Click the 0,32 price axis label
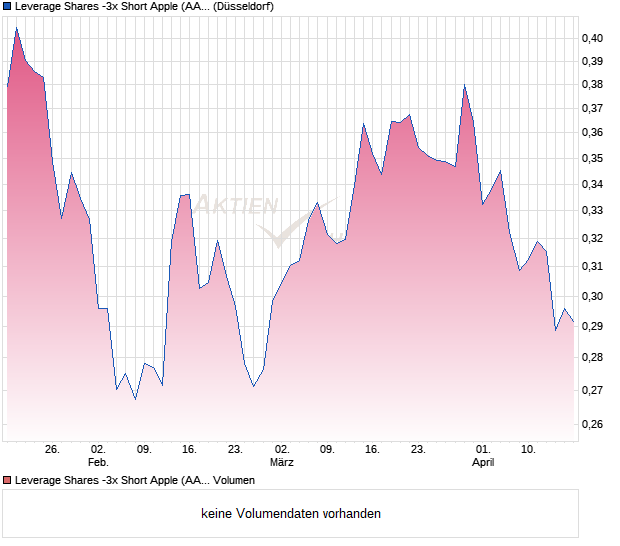 pyautogui.click(x=592, y=238)
